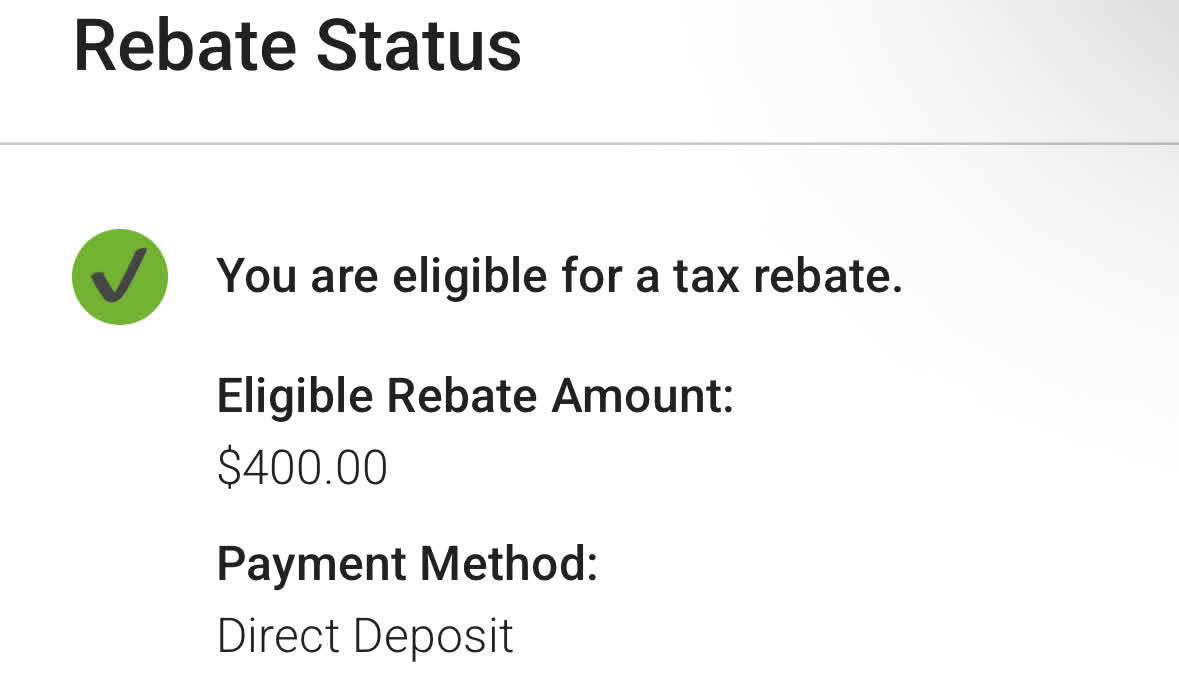The width and height of the screenshot is (1179, 685).
Task: Select the "Eligible Rebate Amount:" label
Action: click(x=475, y=397)
